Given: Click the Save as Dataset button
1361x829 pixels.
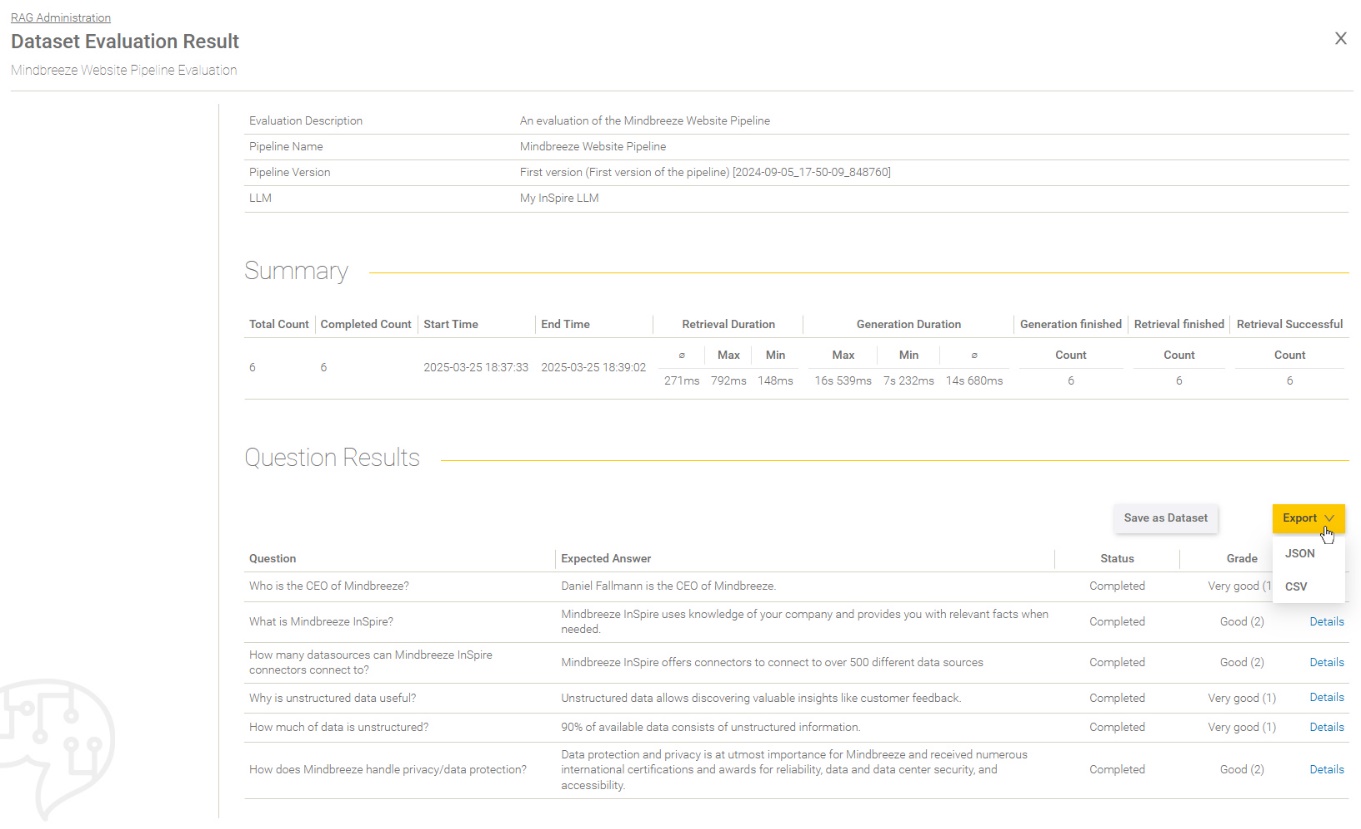Looking at the screenshot, I should 1165,518.
